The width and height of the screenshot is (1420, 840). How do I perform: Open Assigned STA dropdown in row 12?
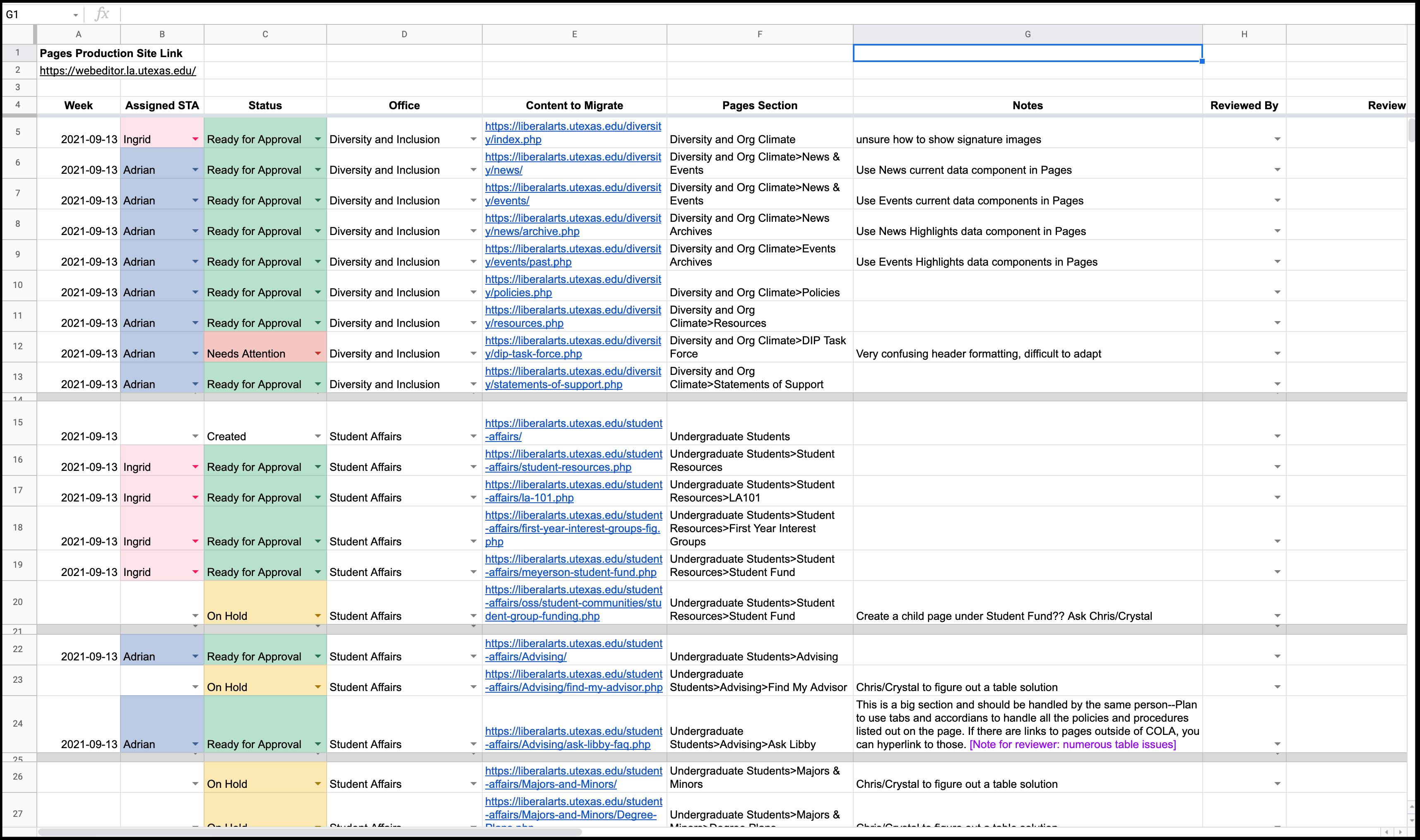click(x=195, y=354)
